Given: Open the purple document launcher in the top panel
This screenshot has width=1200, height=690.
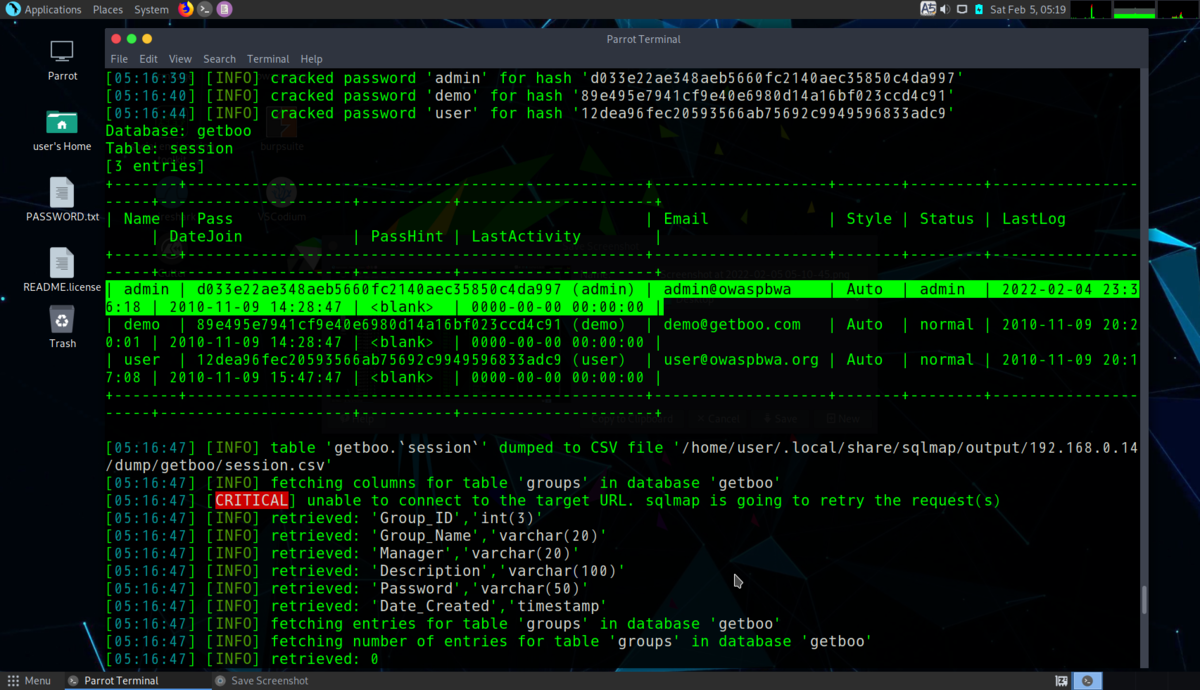Looking at the screenshot, I should tap(224, 9).
